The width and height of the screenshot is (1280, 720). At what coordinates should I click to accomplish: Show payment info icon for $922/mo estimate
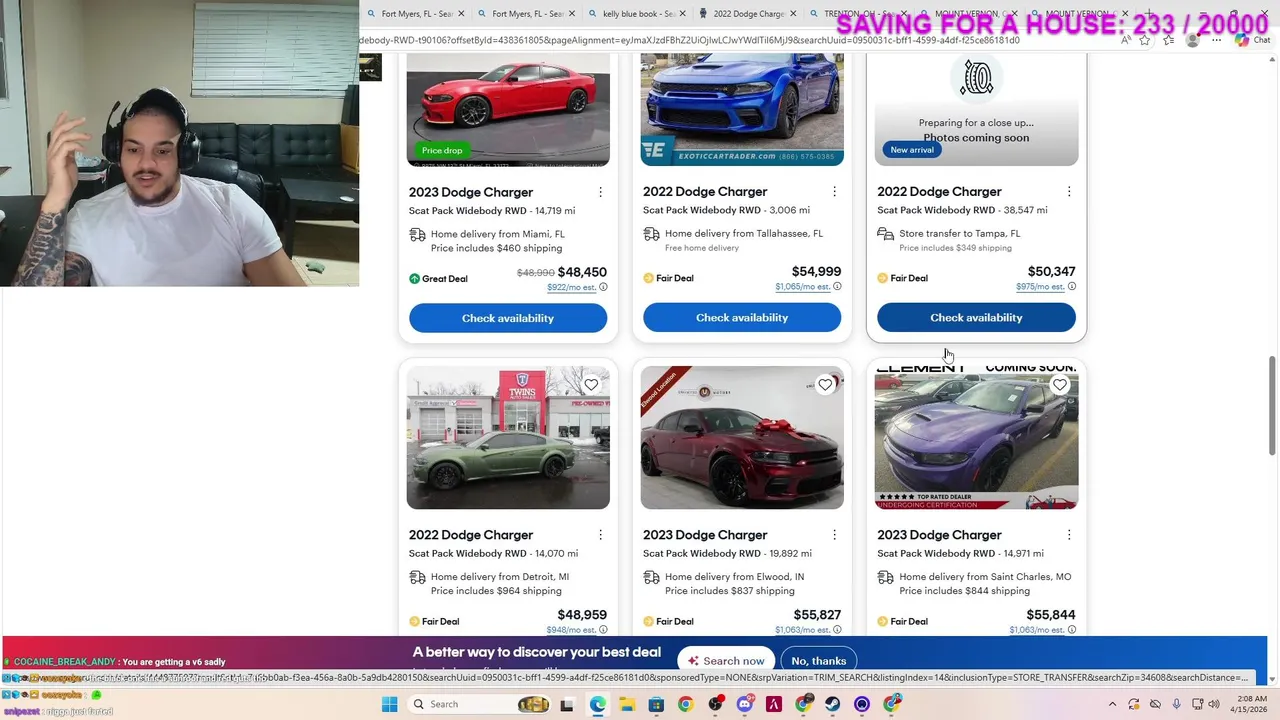(603, 287)
